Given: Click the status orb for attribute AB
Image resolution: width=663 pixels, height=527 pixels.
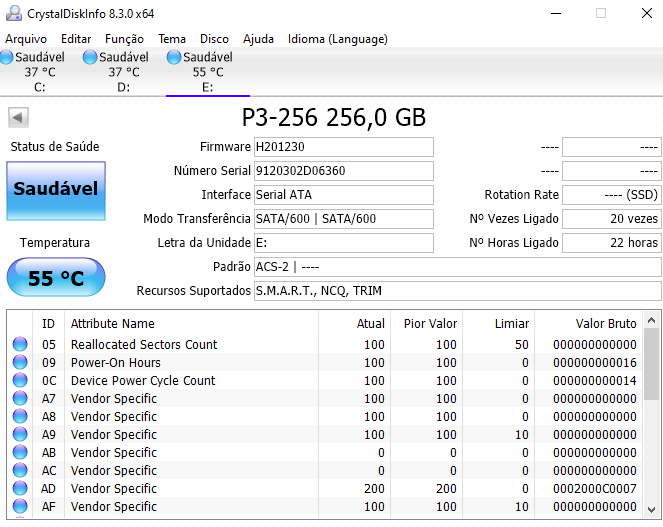Looking at the screenshot, I should [20, 452].
